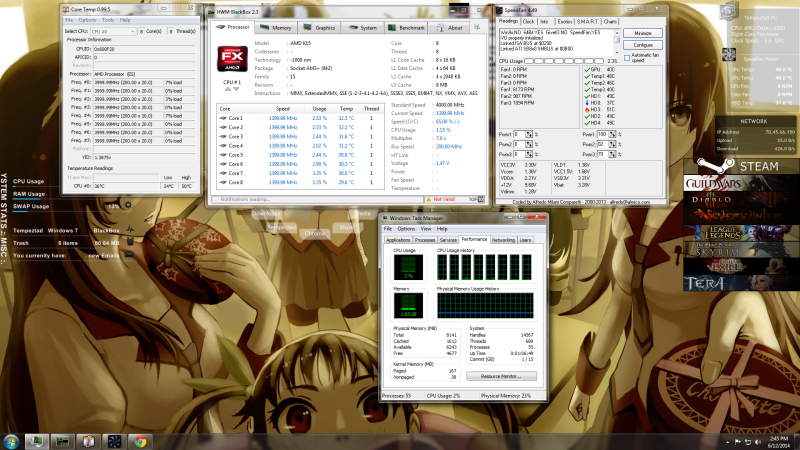Click Resource Monitor button in Task Manager
The height and width of the screenshot is (450, 800).
point(503,376)
